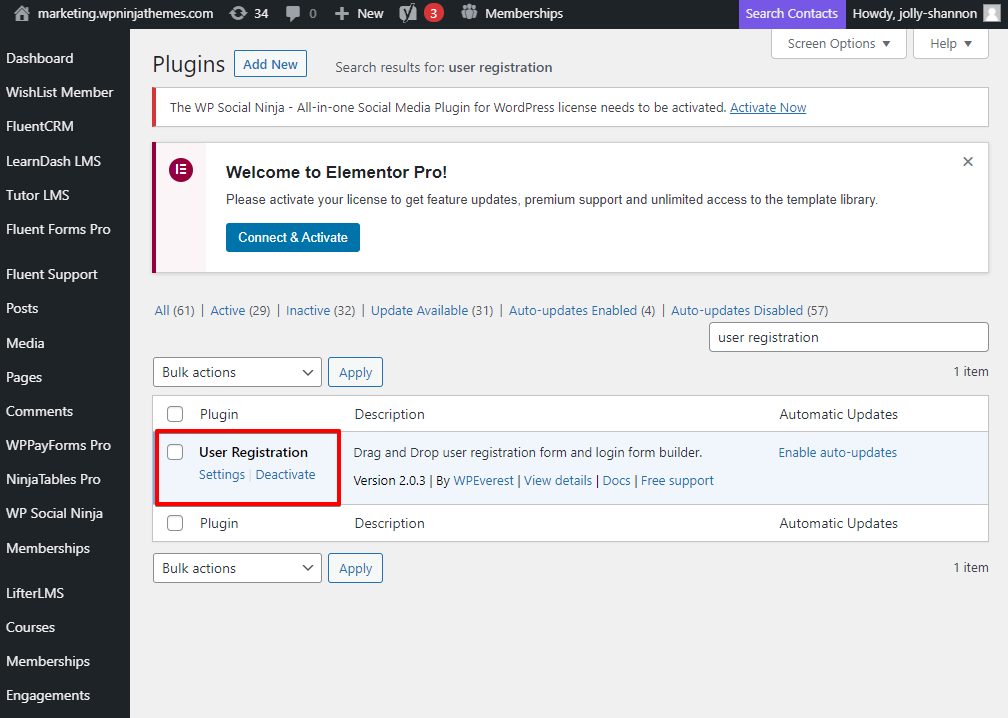This screenshot has height=718, width=1008.
Task: Click the User Registration plugin name
Action: (x=253, y=453)
